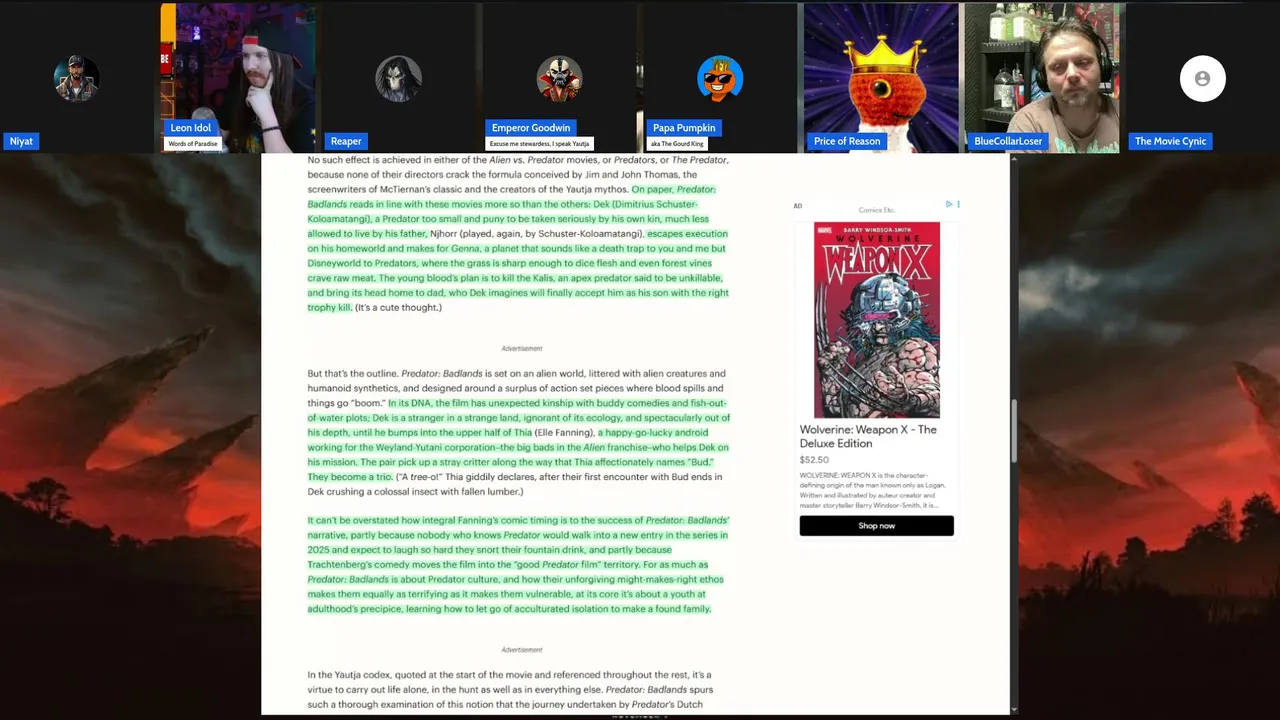Click Papa Pumpkin's sunglasses avatar
1280x720 pixels.
pos(720,79)
